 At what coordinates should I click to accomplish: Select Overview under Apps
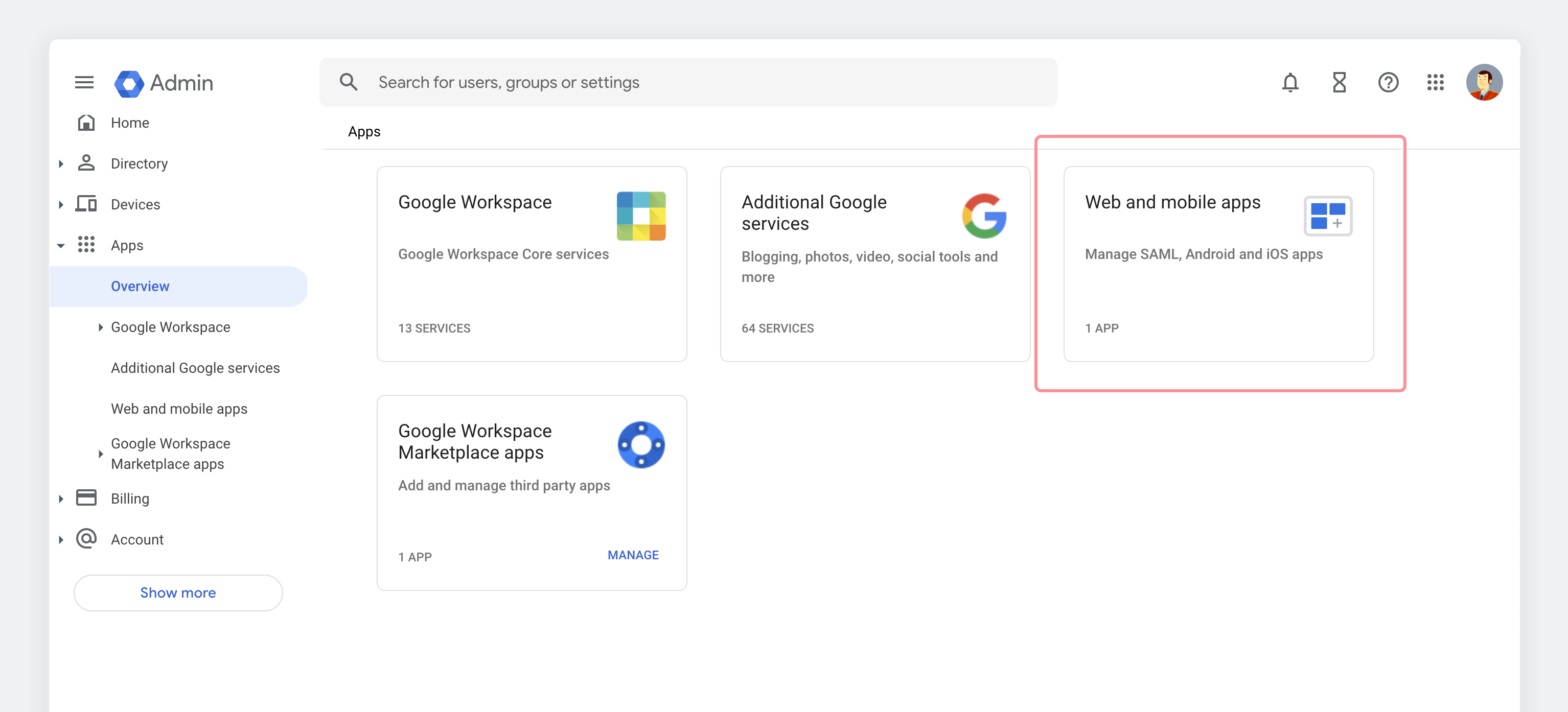tap(140, 286)
